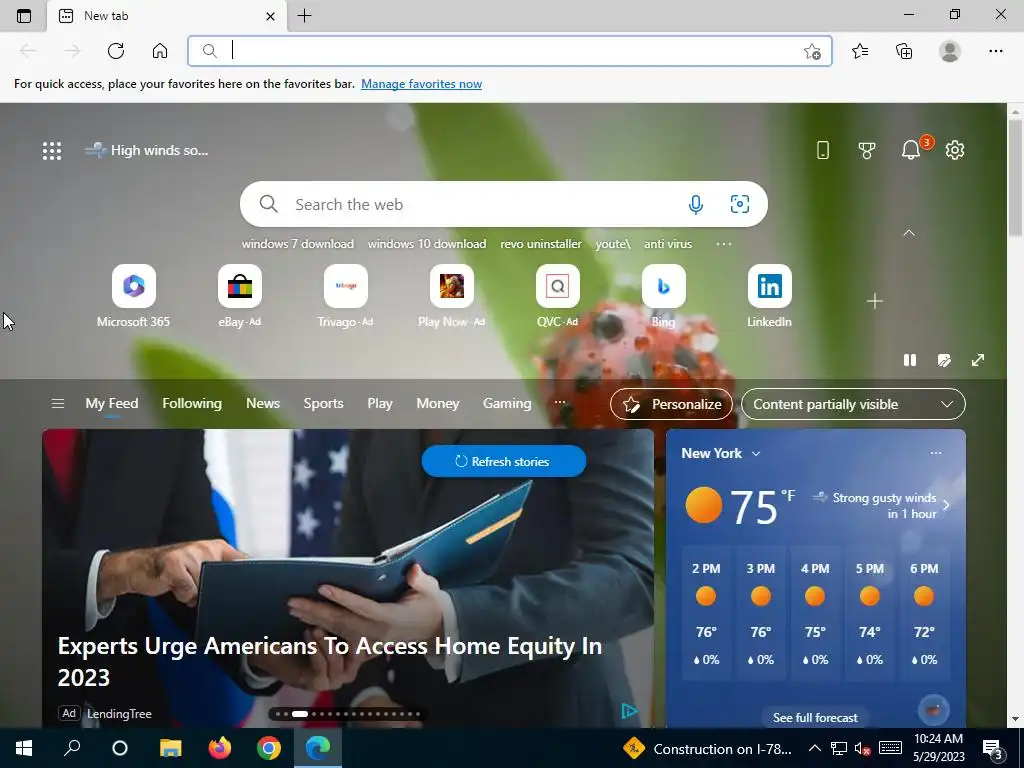Click the Search the web box

pos(504,204)
